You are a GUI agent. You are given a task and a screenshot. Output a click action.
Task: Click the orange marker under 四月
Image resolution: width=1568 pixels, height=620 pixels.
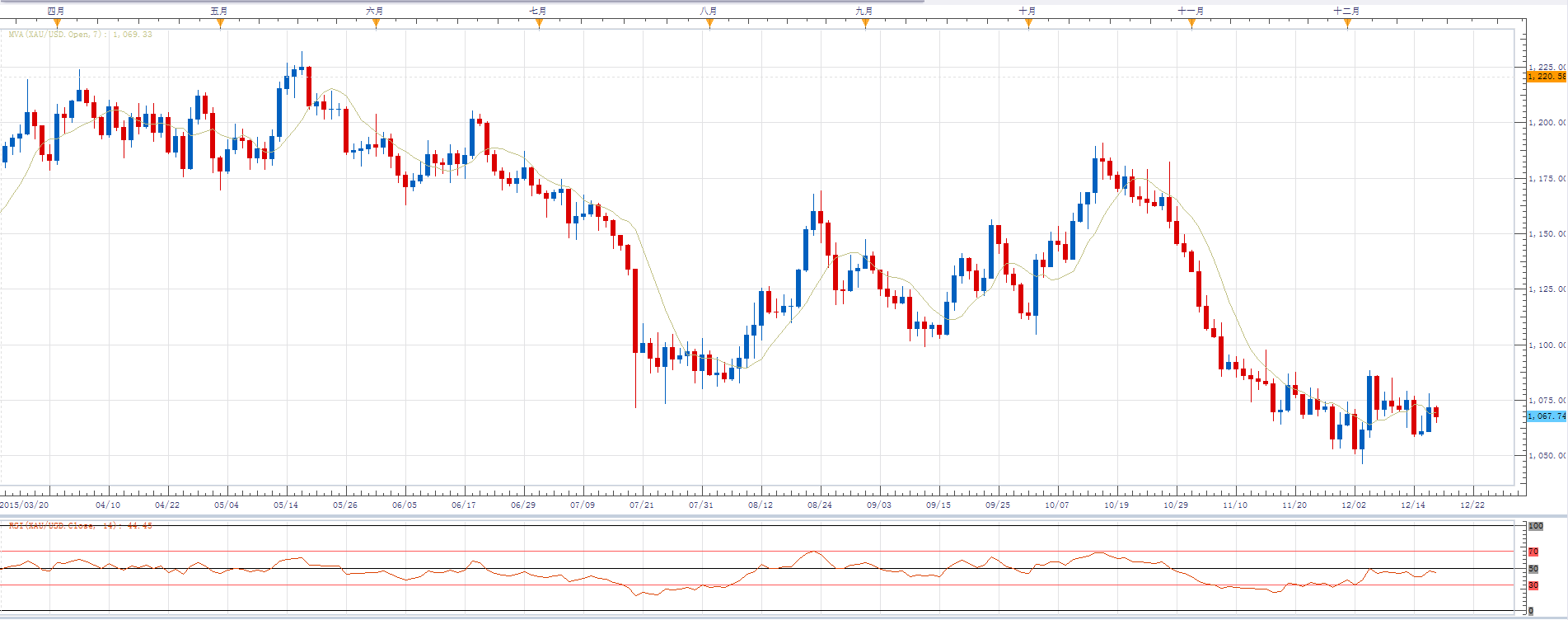coord(57,23)
